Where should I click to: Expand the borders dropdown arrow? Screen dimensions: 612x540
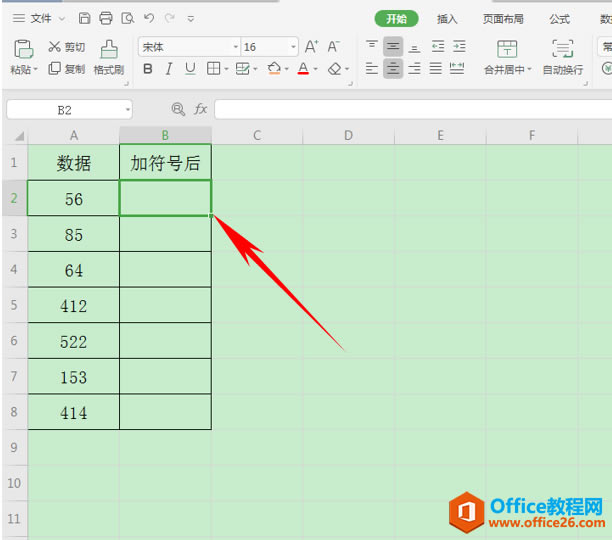point(226,69)
